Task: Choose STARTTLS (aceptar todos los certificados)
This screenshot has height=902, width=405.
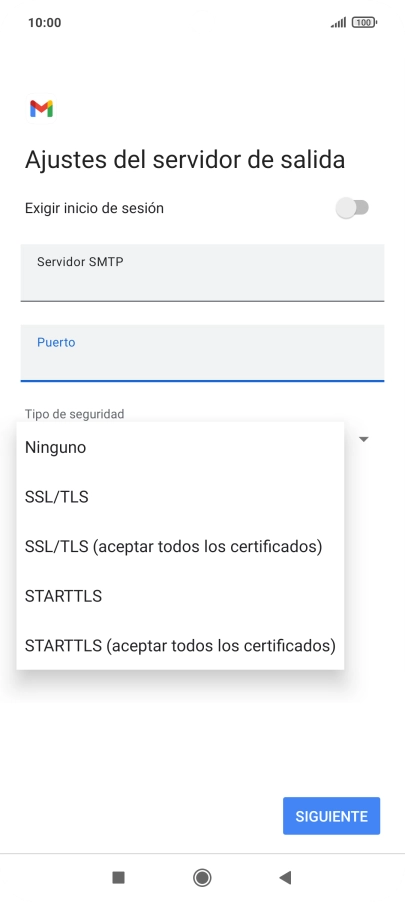Action: click(180, 645)
